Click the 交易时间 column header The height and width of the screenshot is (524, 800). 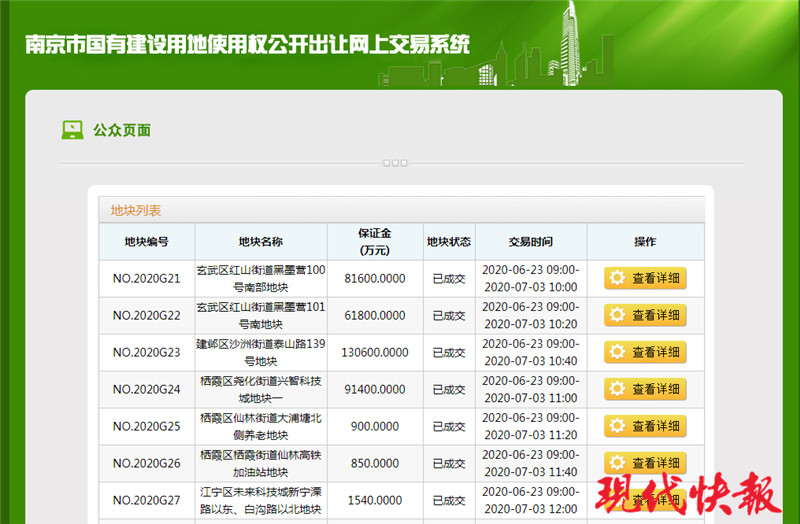(530, 242)
